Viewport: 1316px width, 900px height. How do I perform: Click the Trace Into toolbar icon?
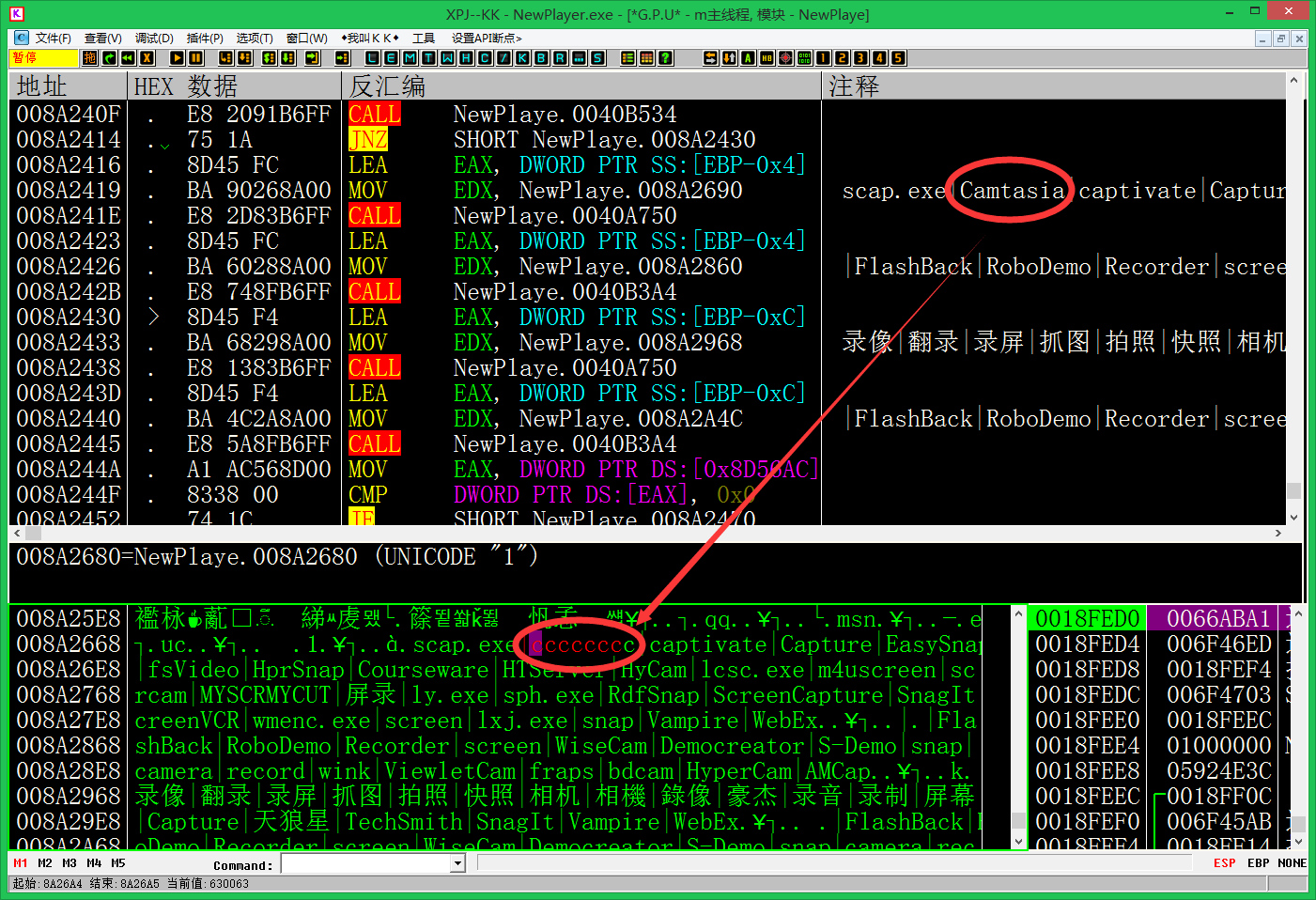[270, 58]
